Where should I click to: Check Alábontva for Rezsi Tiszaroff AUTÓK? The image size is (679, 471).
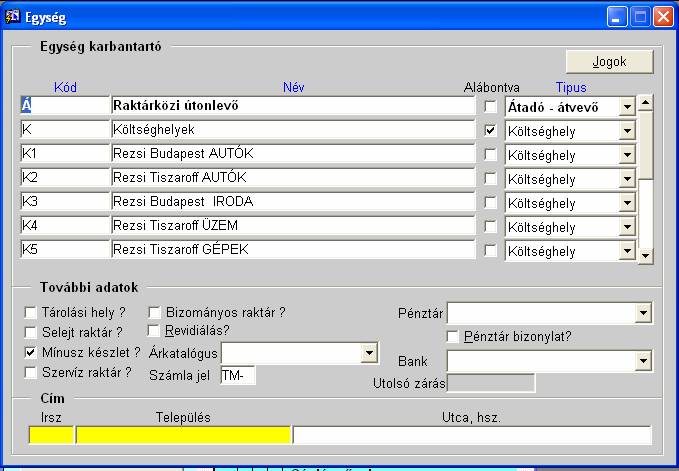(490, 178)
